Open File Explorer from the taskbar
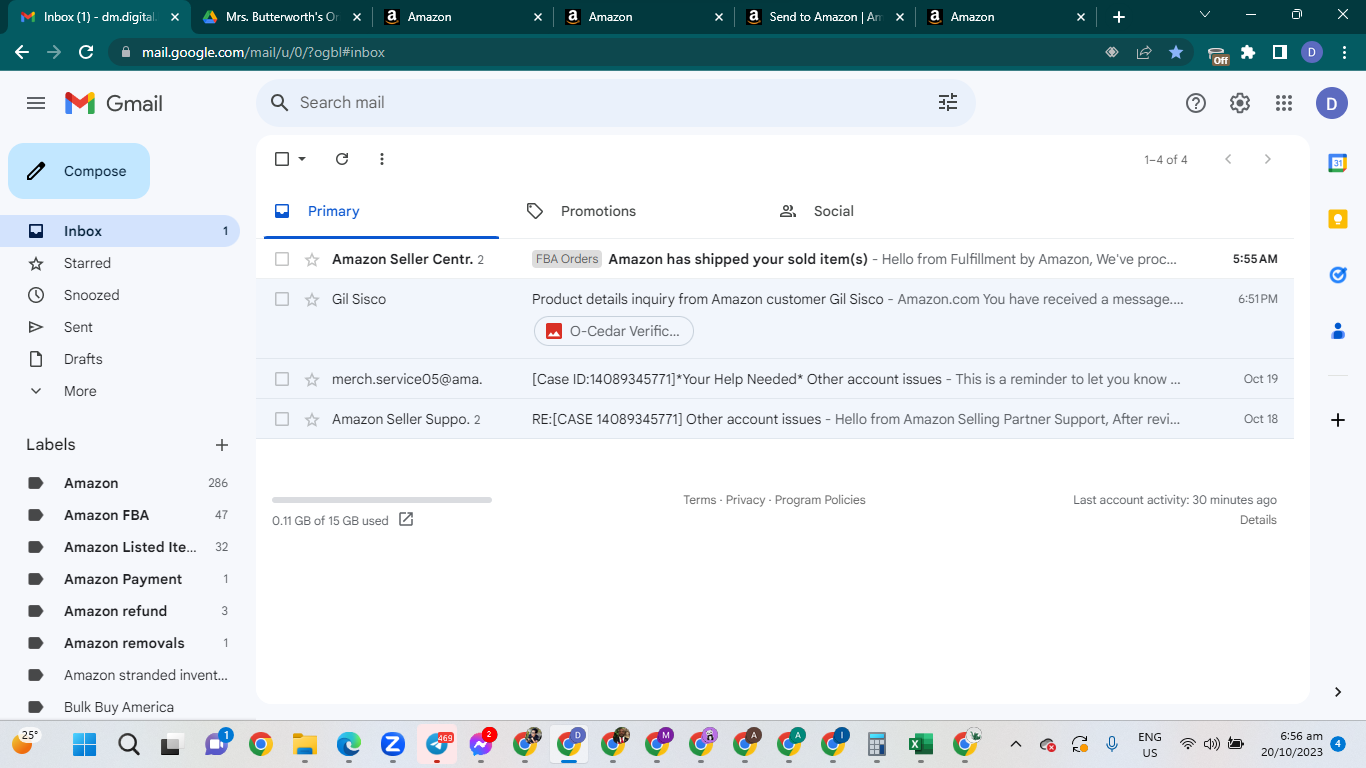The height and width of the screenshot is (768, 1366). click(304, 744)
